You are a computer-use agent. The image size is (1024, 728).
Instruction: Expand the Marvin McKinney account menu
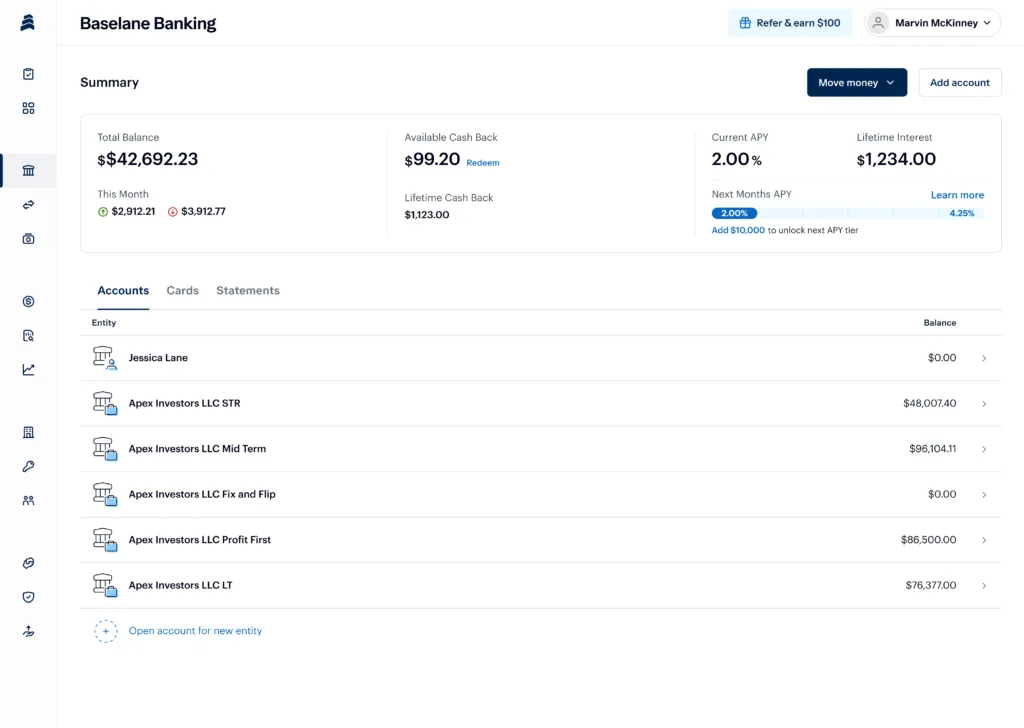931,22
